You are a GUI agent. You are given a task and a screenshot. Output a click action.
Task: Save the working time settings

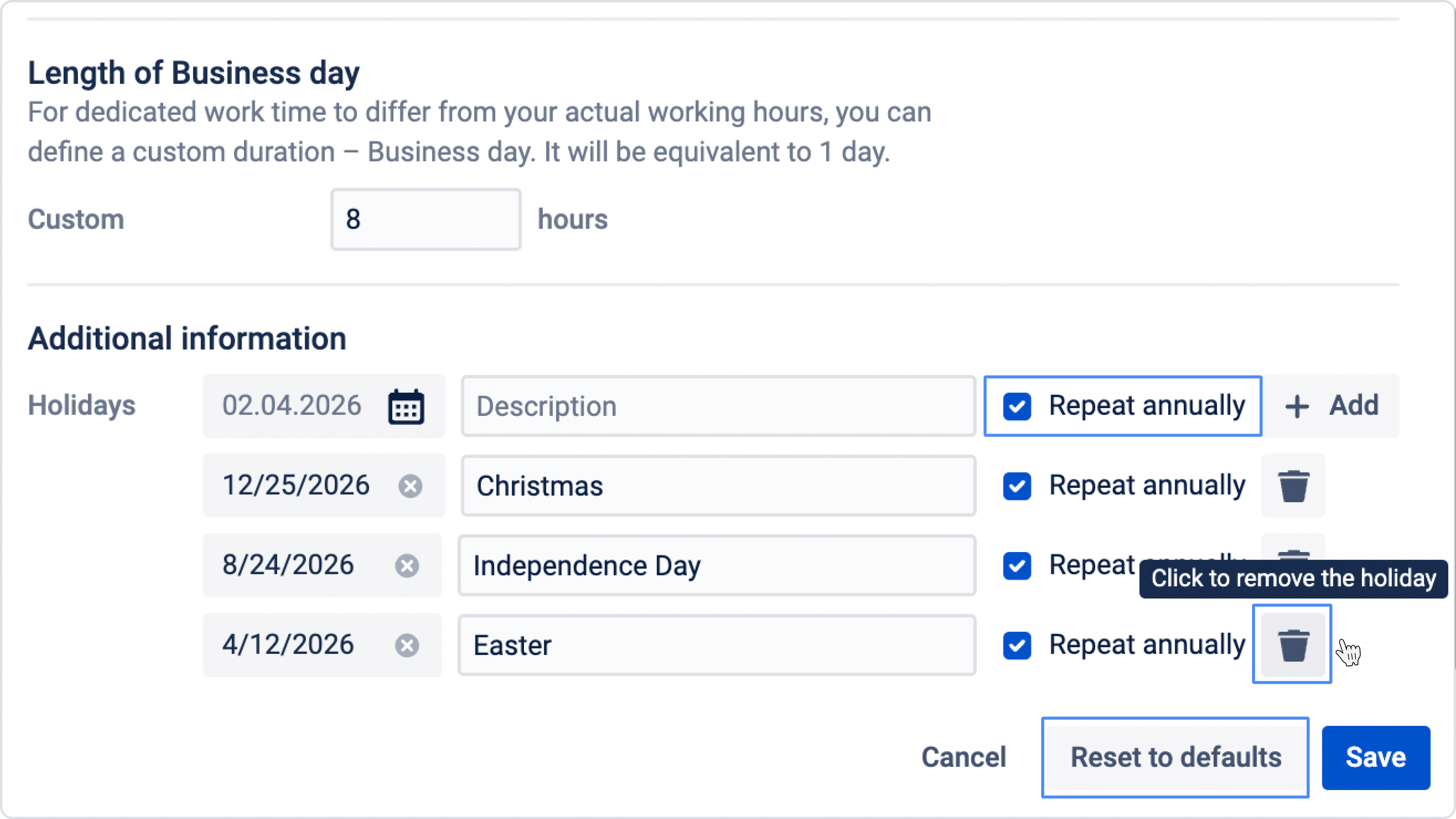[x=1375, y=757]
